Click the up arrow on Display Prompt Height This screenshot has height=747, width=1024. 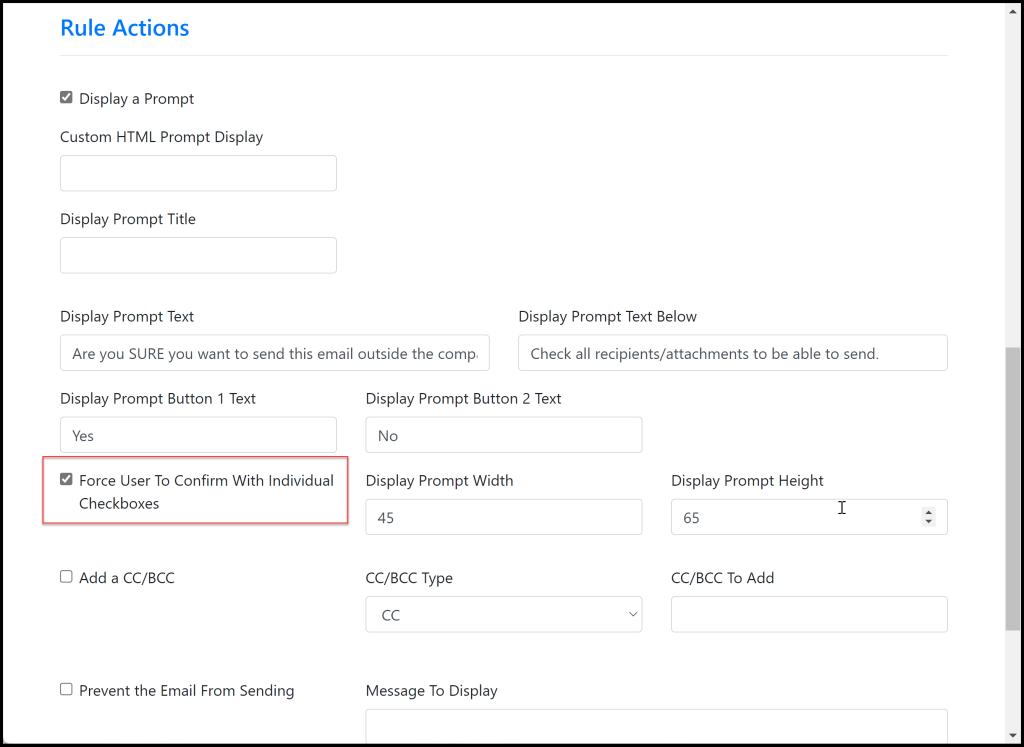click(928, 511)
